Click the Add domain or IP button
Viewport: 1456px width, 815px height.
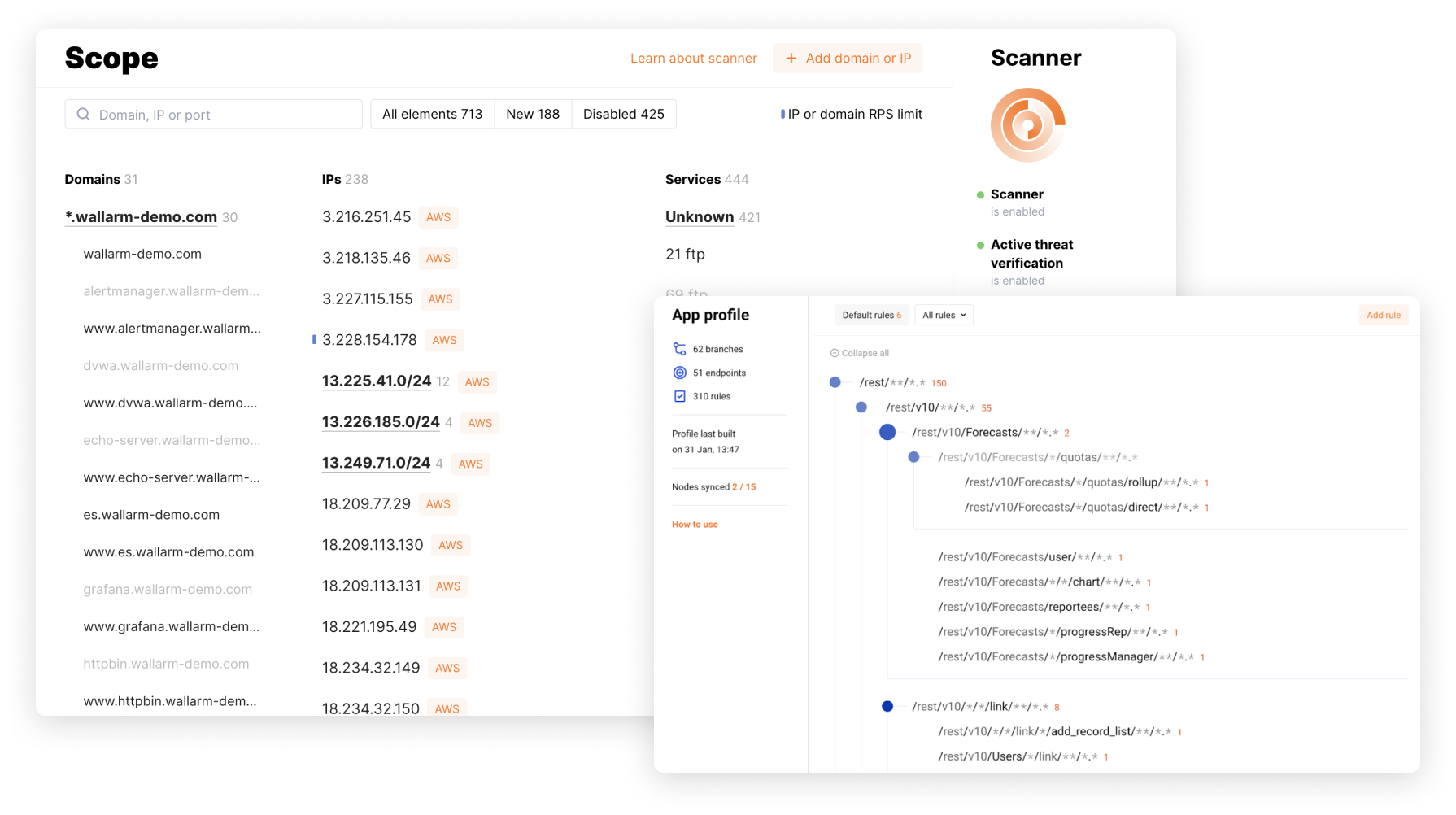pyautogui.click(x=848, y=59)
